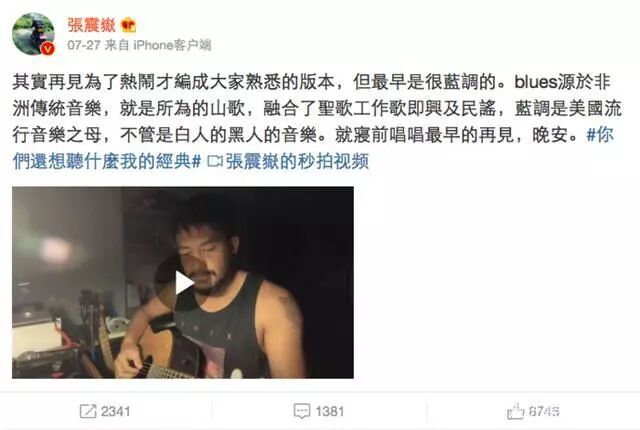Open the 07-27 post timestamp
Viewport: 640px width, 430px height.
pyautogui.click(x=84, y=45)
